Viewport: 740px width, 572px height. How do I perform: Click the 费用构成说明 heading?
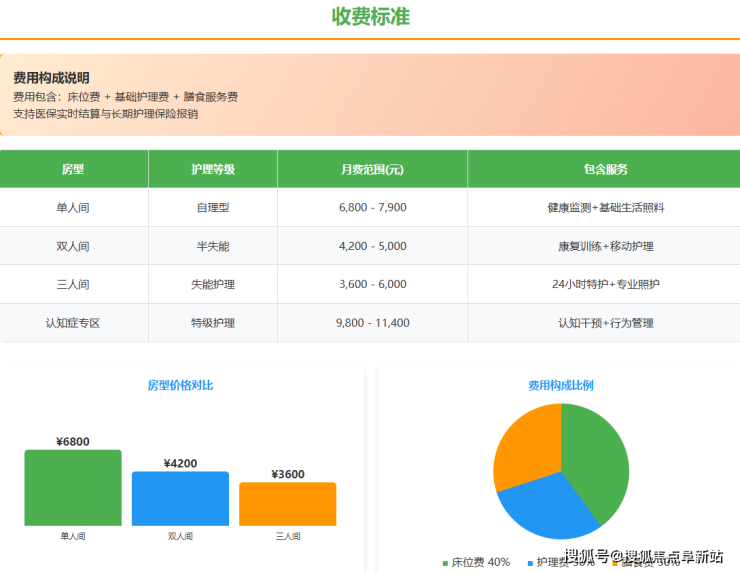point(51,78)
